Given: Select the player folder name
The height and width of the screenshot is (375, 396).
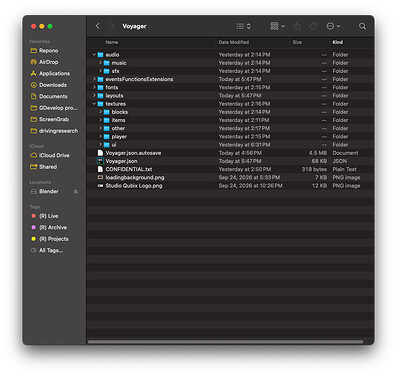Looking at the screenshot, I should point(119,136).
